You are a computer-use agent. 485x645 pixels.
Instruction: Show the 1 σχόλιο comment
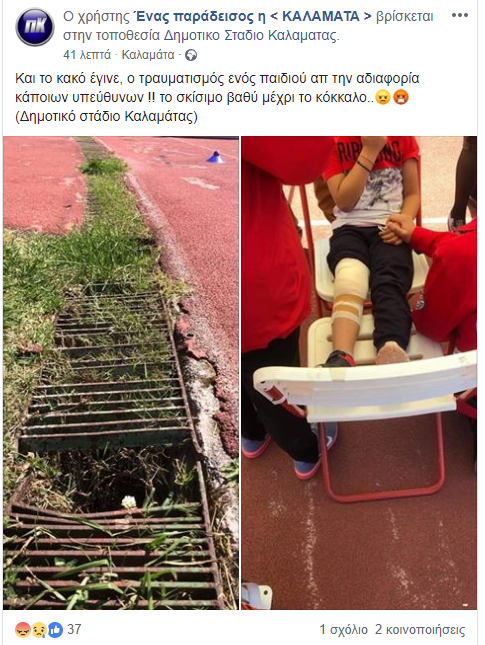pos(343,630)
